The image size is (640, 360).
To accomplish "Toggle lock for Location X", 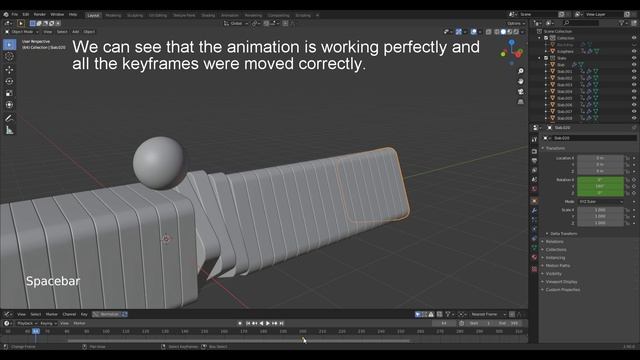I will [x=627, y=158].
